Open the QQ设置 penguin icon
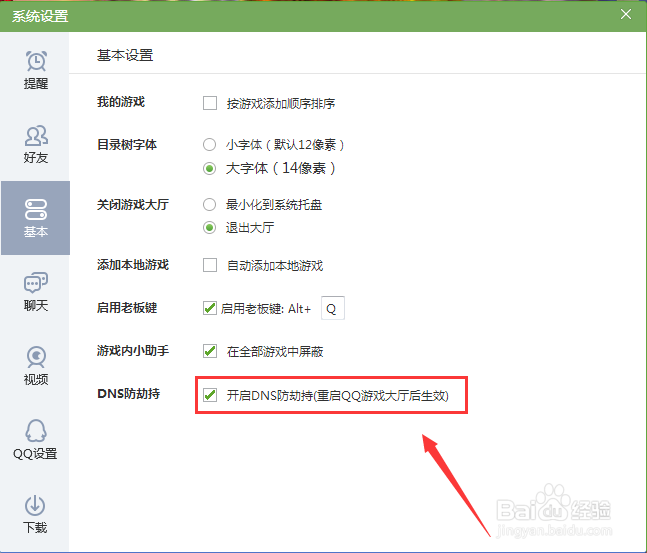 click(x=36, y=431)
